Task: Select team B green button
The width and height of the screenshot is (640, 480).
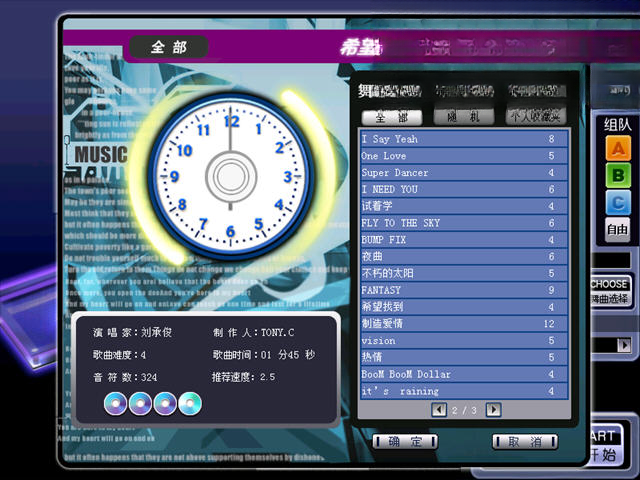Action: [x=618, y=176]
